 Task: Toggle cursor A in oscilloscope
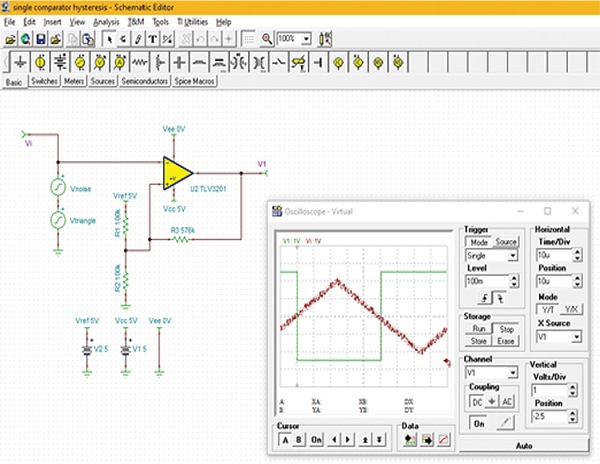click(x=283, y=439)
